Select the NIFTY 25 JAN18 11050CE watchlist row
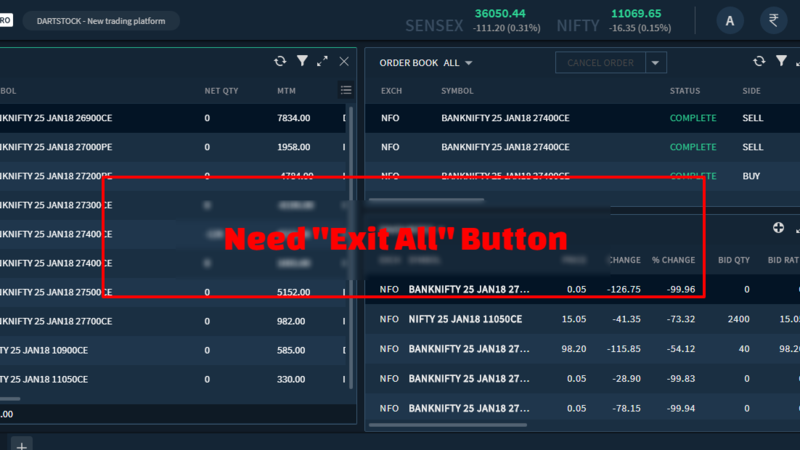800x450 pixels. click(x=465, y=319)
